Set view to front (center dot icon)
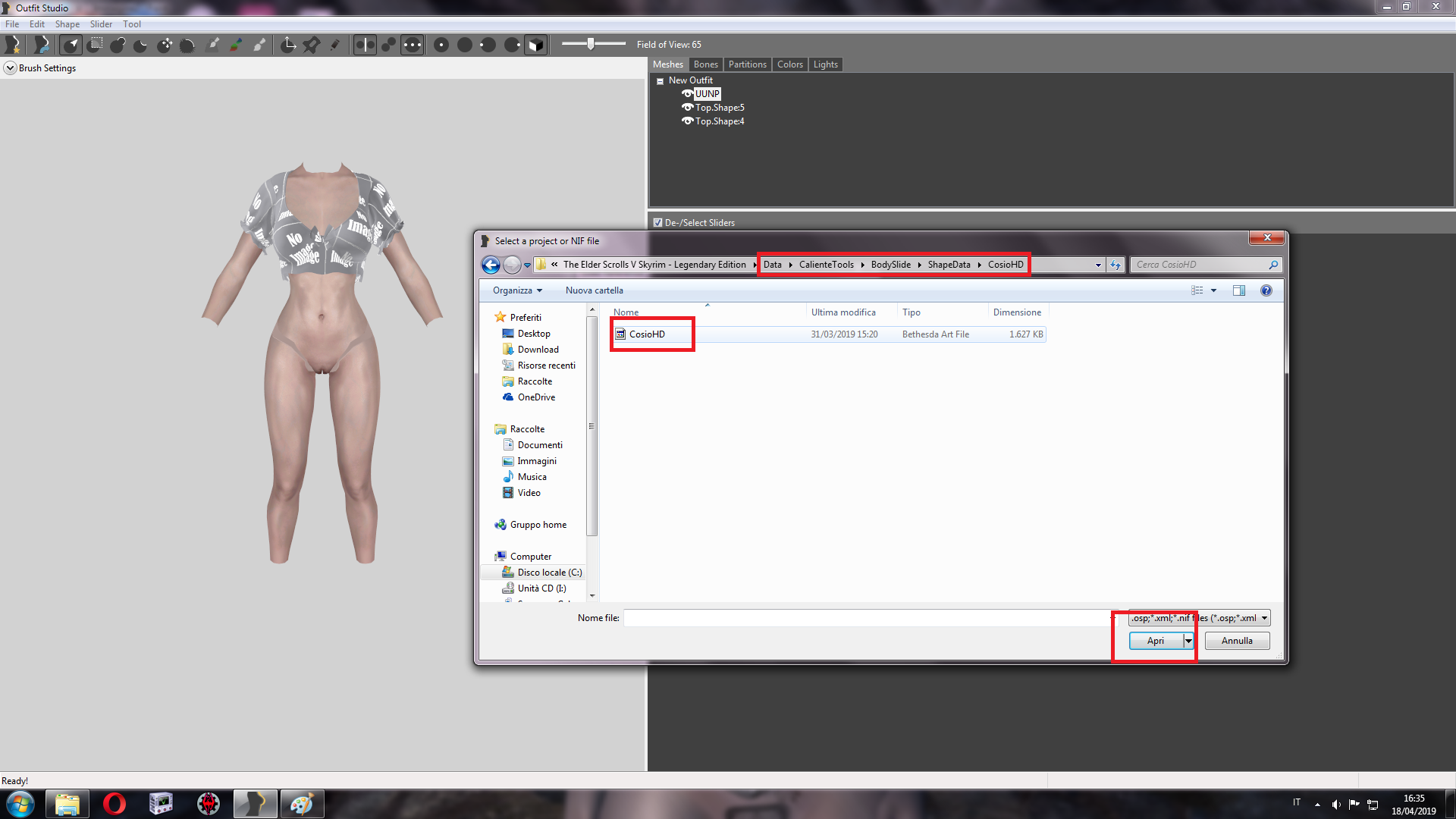Screen dimensions: 1456x819 (x=441, y=45)
